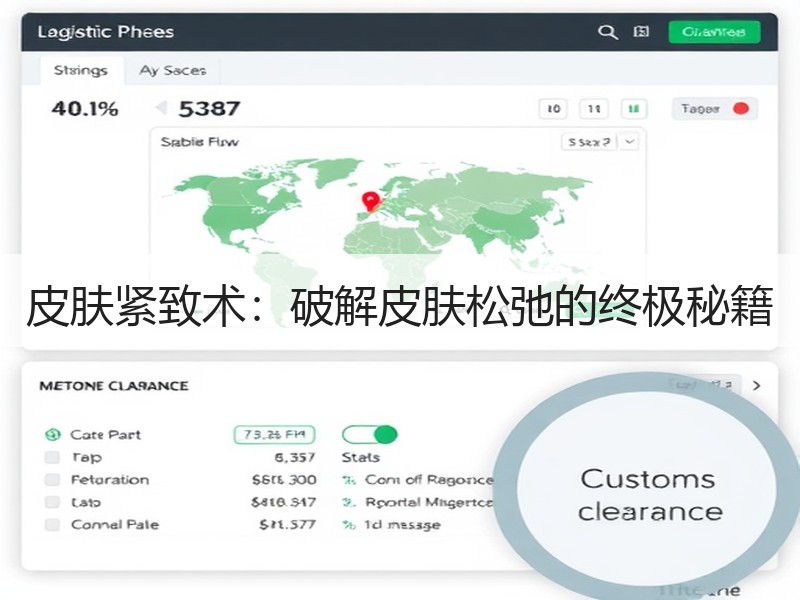Click the 1d message percent icon
800x600 pixels.
349,525
